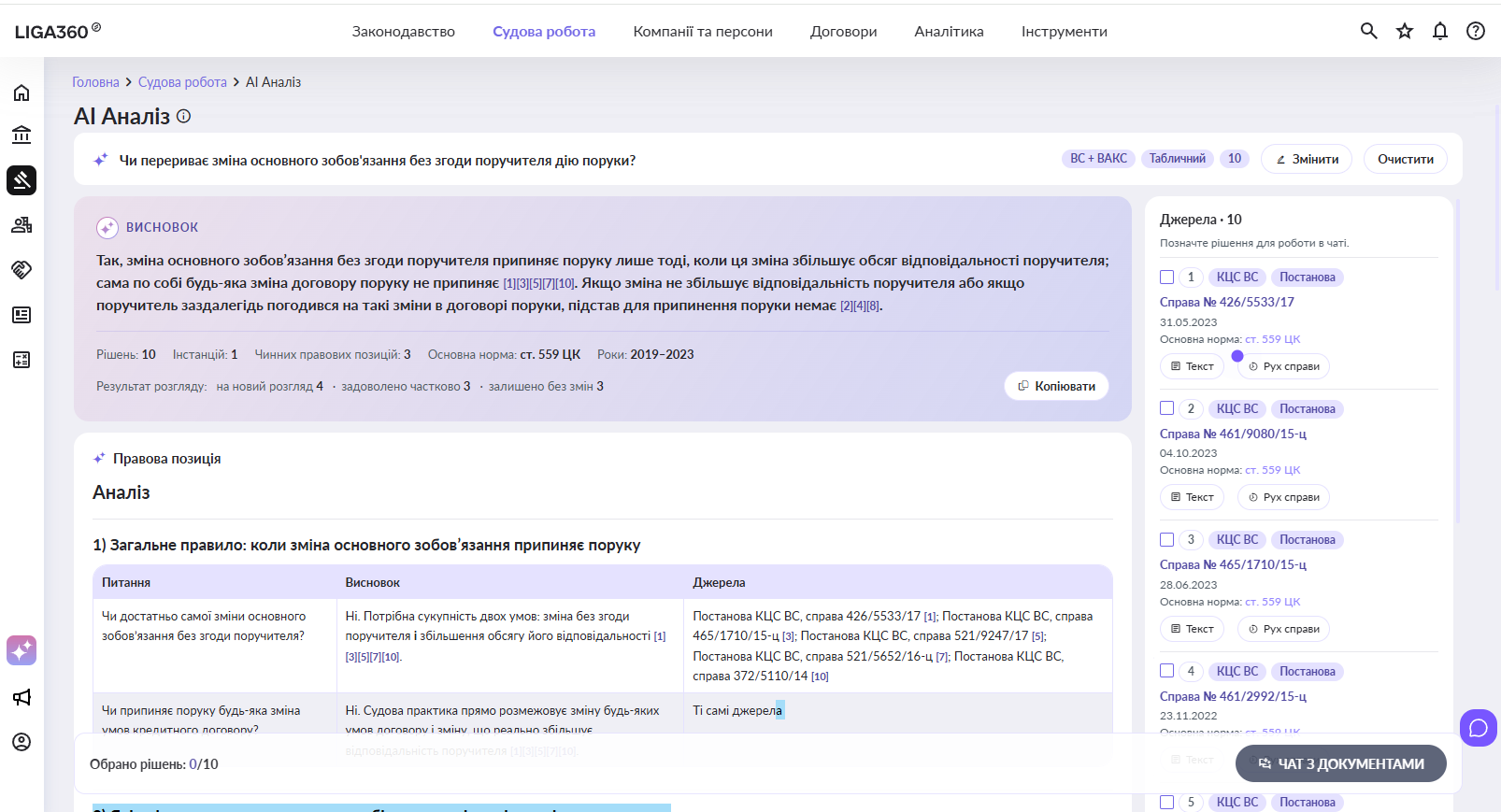Screen dimensions: 1501x812
Task: Follow the Головна breadcrumb link
Action: click(95, 82)
